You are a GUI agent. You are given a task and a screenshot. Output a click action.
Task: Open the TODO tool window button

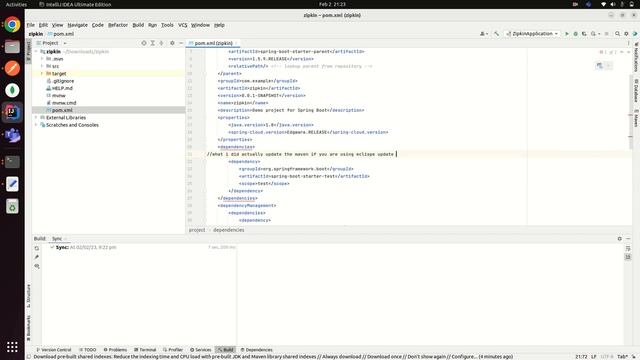(x=87, y=350)
